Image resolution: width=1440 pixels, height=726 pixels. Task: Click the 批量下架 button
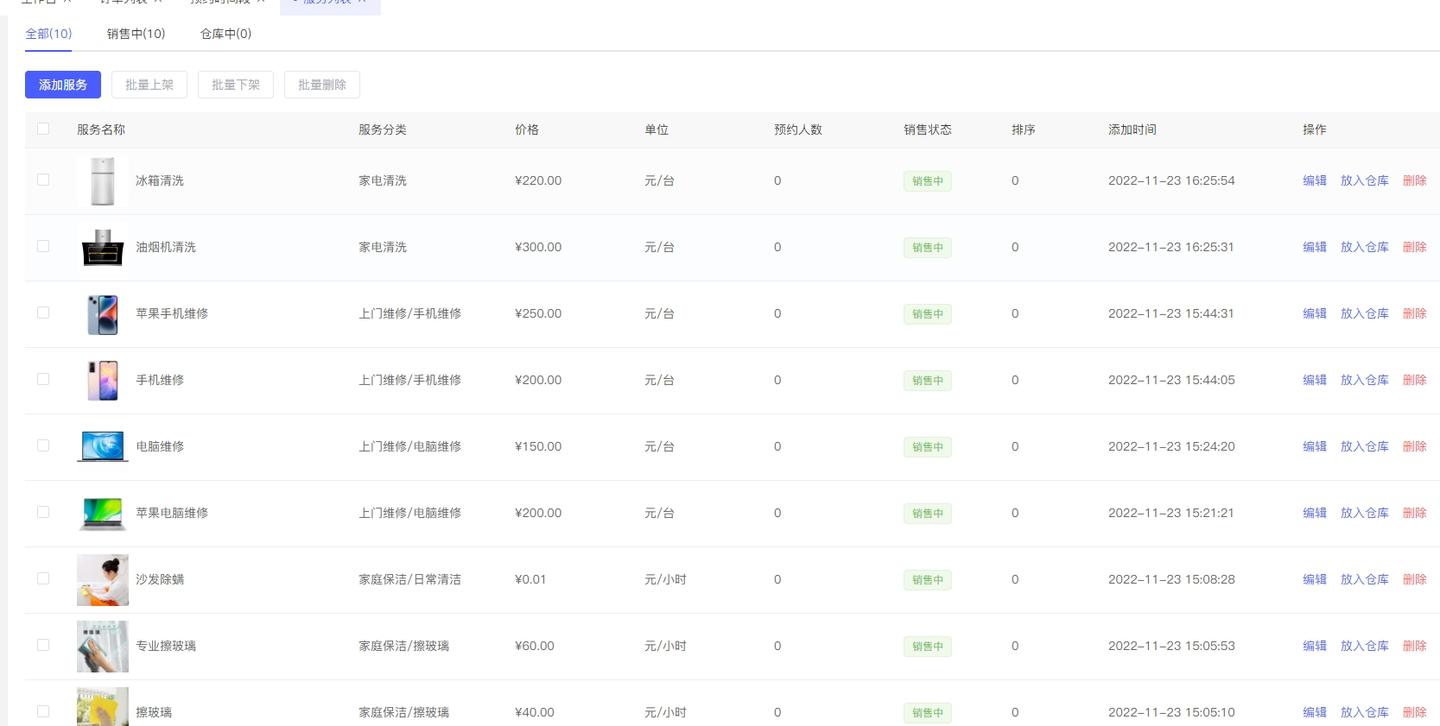(236, 85)
